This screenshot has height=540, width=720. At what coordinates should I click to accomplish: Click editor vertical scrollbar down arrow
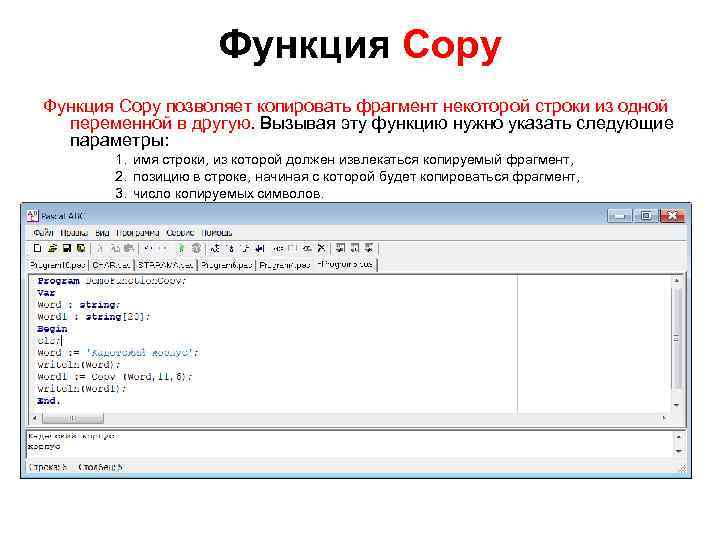[x=676, y=405]
